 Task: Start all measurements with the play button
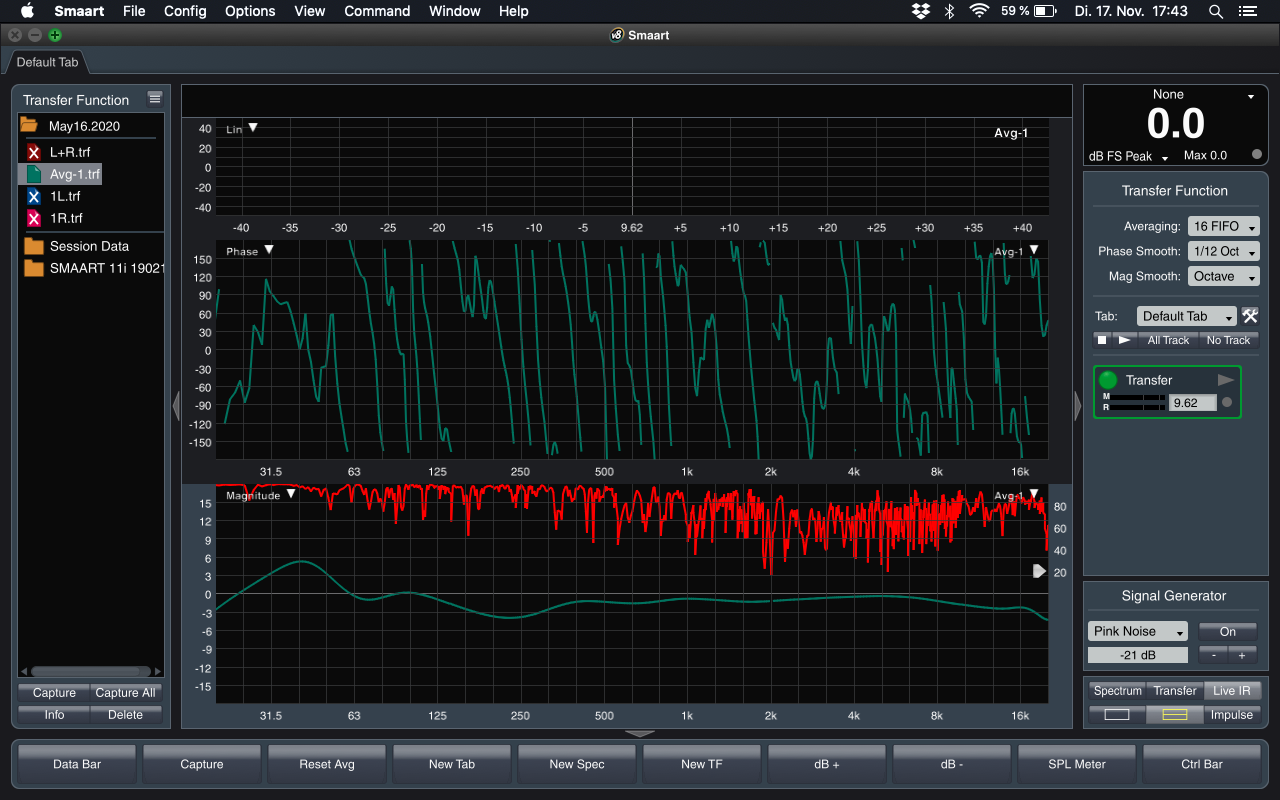point(1125,340)
